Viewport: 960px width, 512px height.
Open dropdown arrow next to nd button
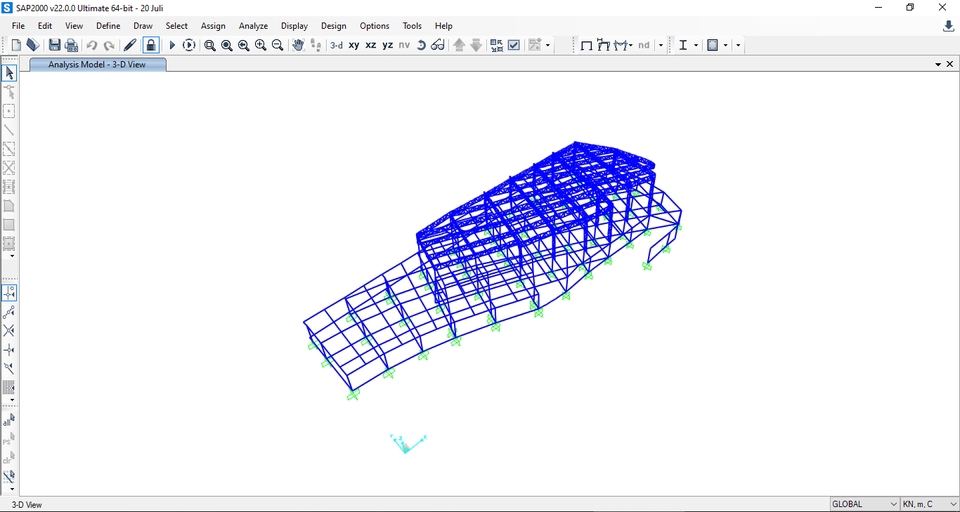point(661,45)
